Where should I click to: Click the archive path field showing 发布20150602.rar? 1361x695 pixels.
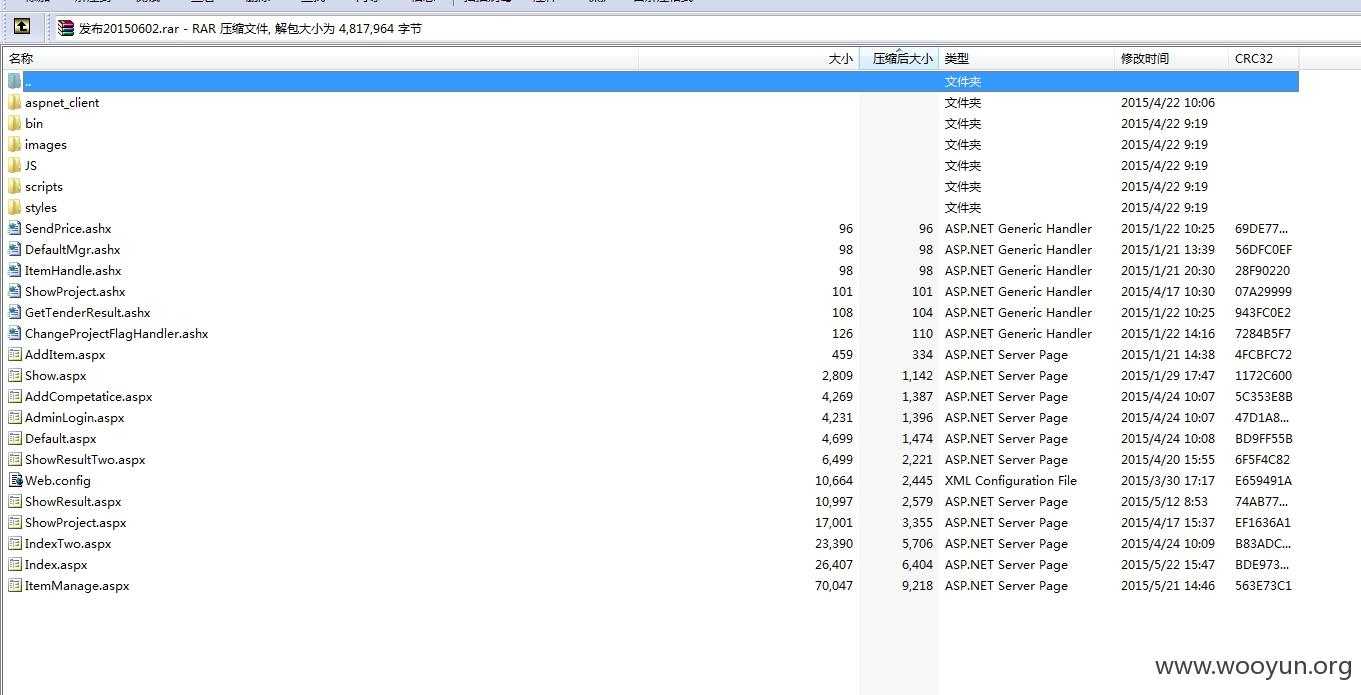pos(706,28)
